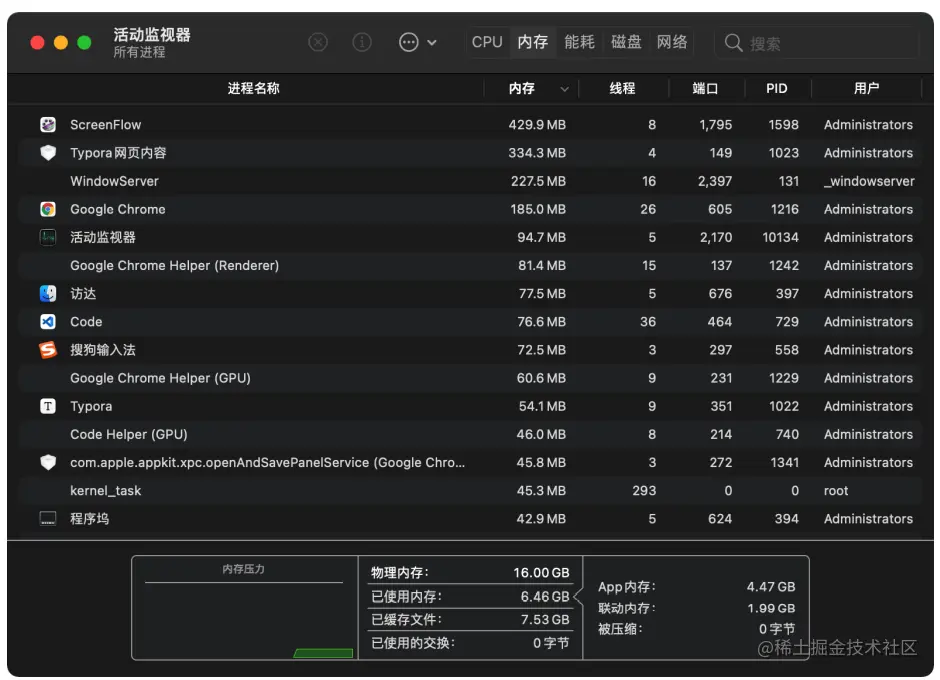Click the 联动内存 1.99 GB entry
The image size is (940, 680).
click(x=697, y=609)
